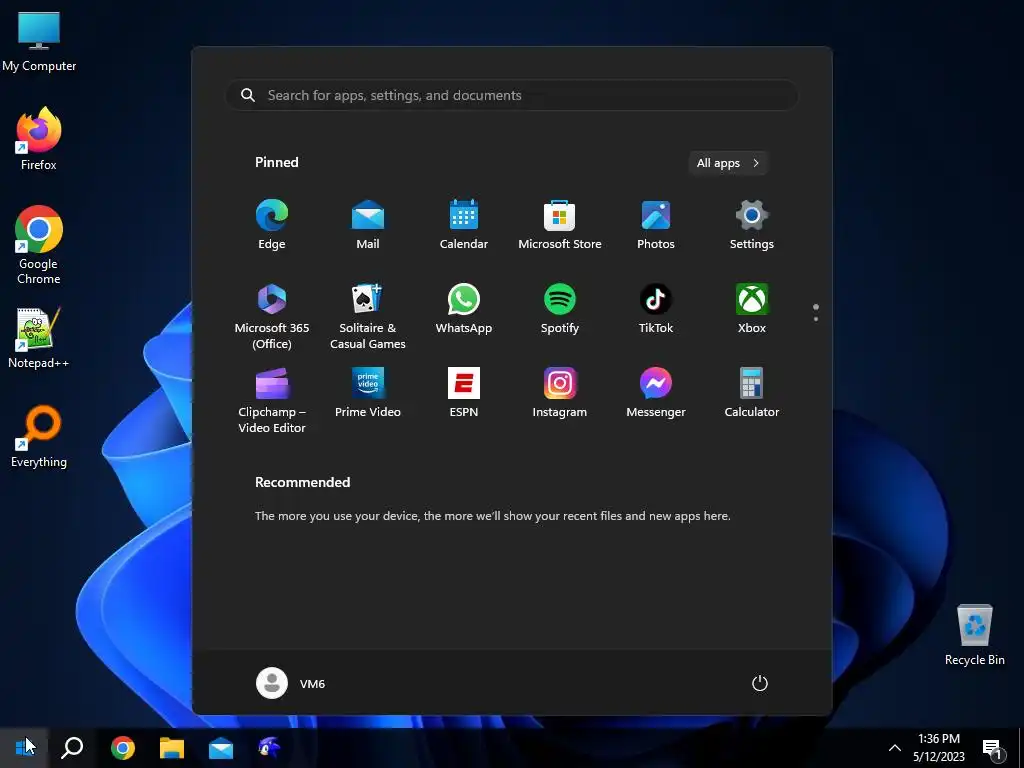Select Everything desktop shortcut
This screenshot has height=768, width=1024.
pyautogui.click(x=39, y=437)
